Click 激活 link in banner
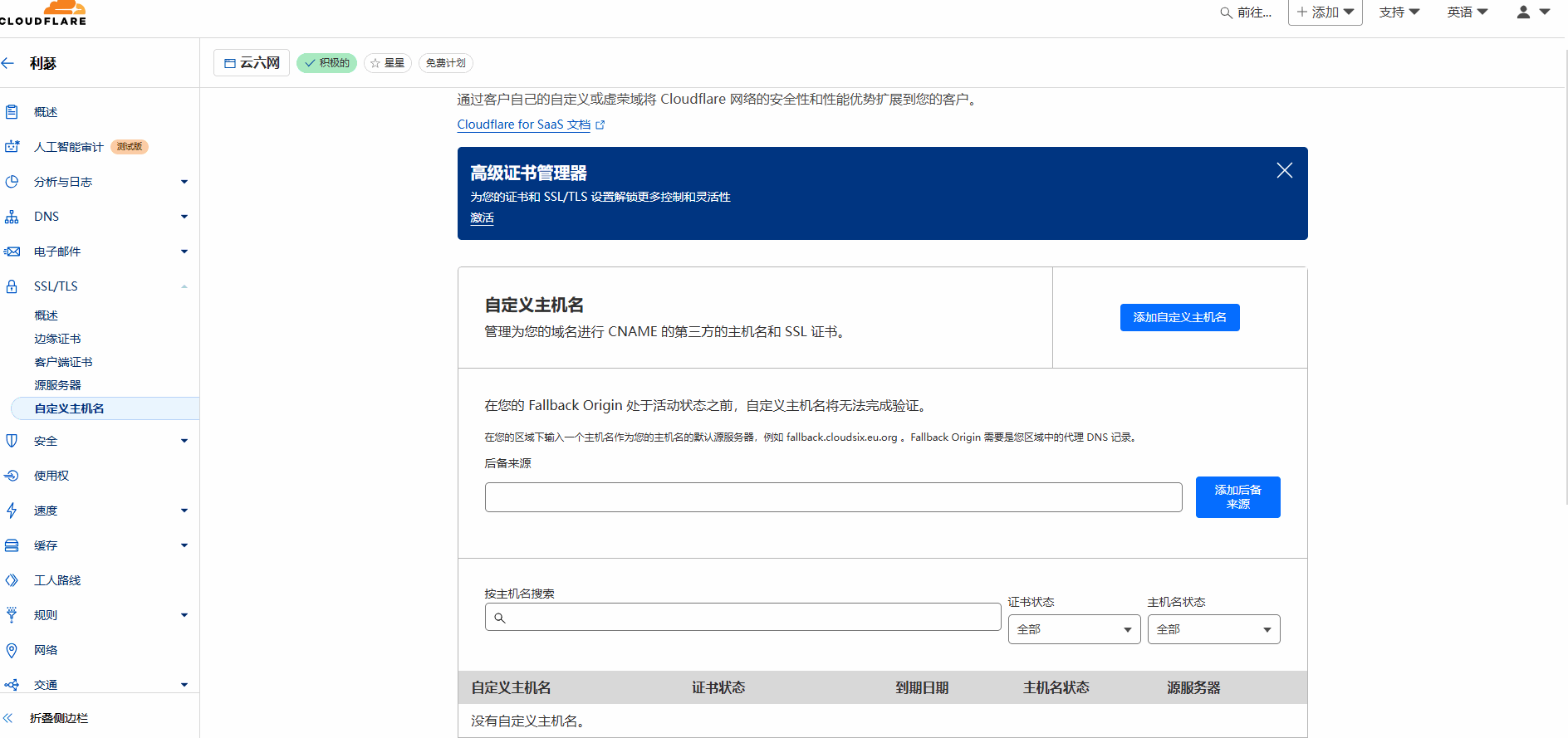Viewport: 1568px width, 738px height. 482,218
